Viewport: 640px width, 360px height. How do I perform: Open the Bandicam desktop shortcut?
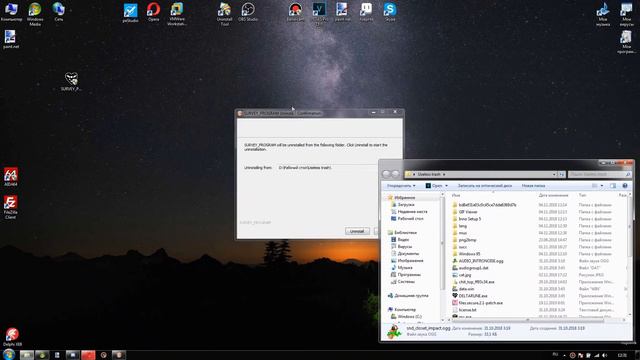click(295, 12)
